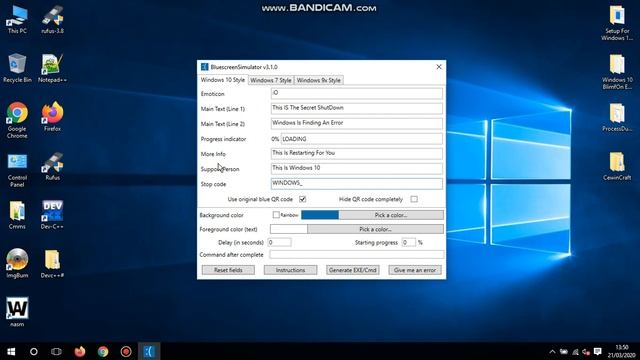Click the Reset fields button
This screenshot has height=360, width=640.
pos(228,270)
